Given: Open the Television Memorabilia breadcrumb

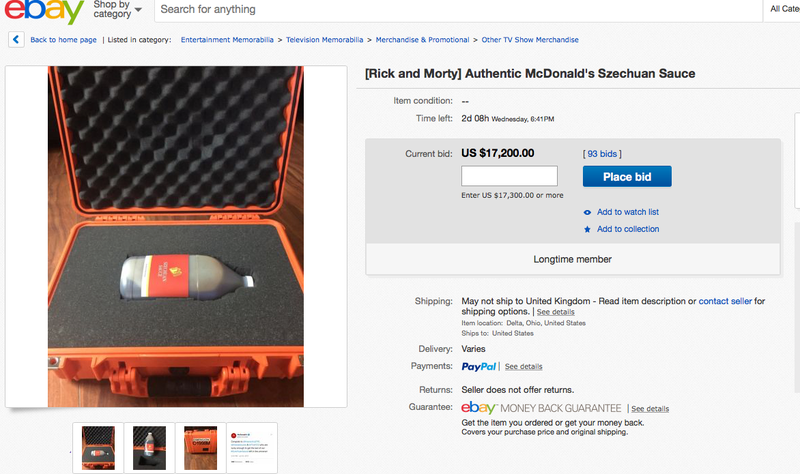Looking at the screenshot, I should [324, 40].
